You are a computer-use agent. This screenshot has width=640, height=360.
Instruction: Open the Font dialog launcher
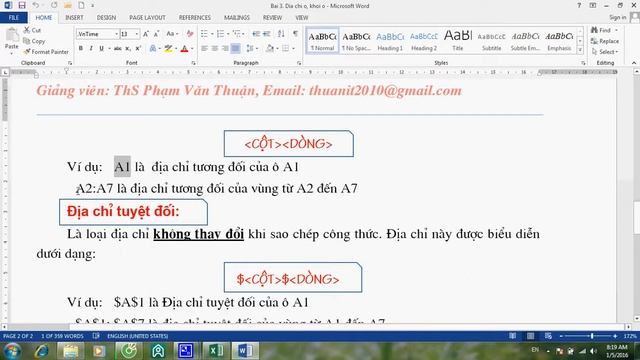tap(193, 63)
